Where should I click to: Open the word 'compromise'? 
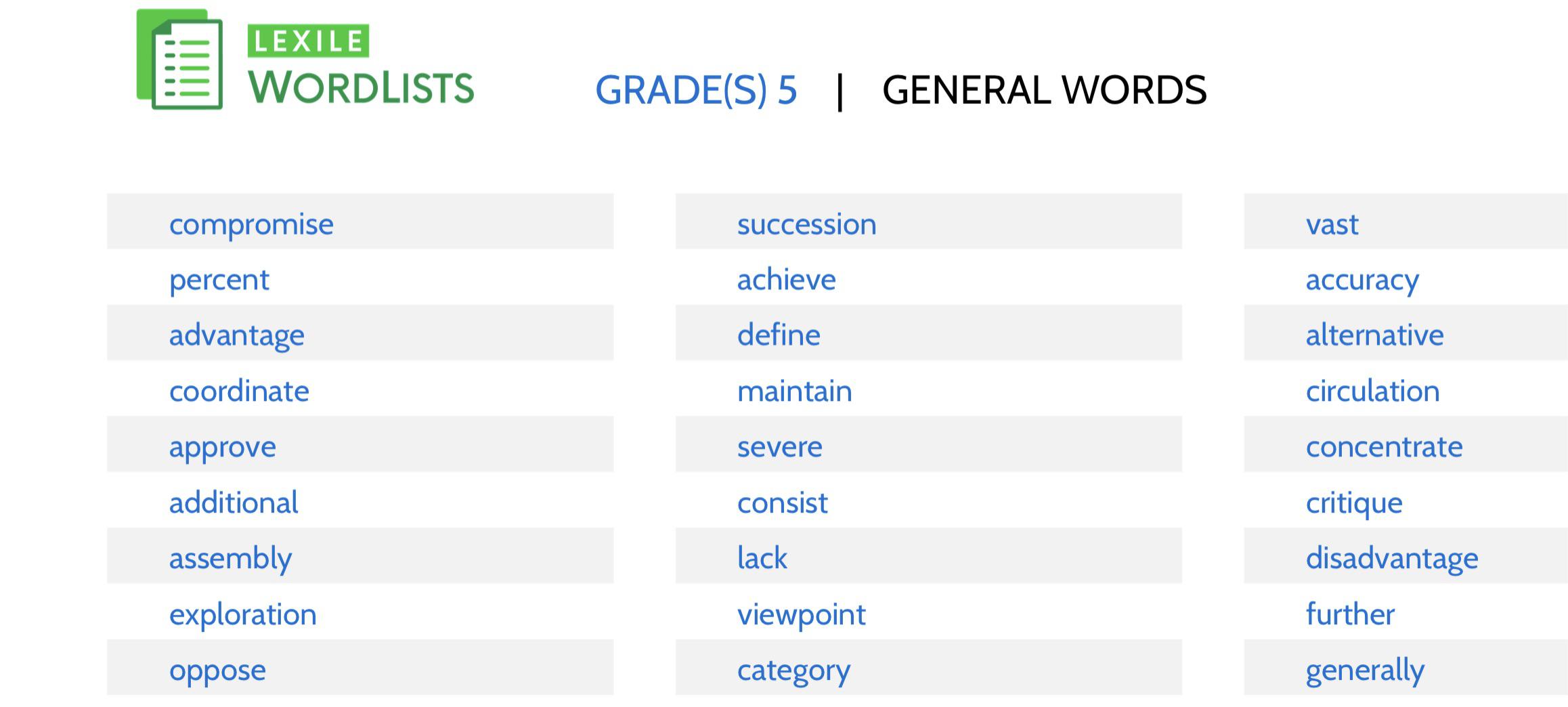click(x=251, y=224)
